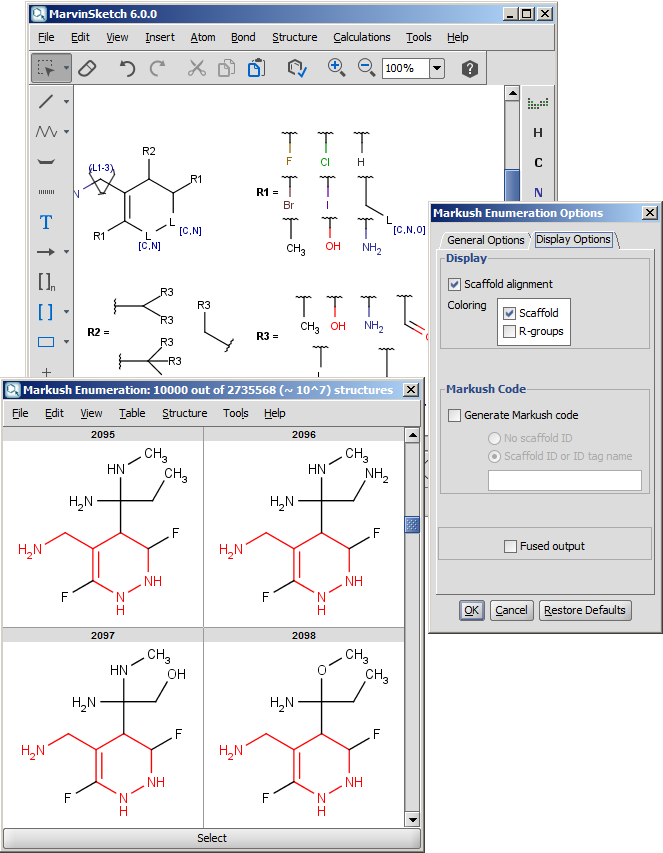Expand the single bond tool dropdown arrow
This screenshot has height=853, width=663.
click(66, 102)
